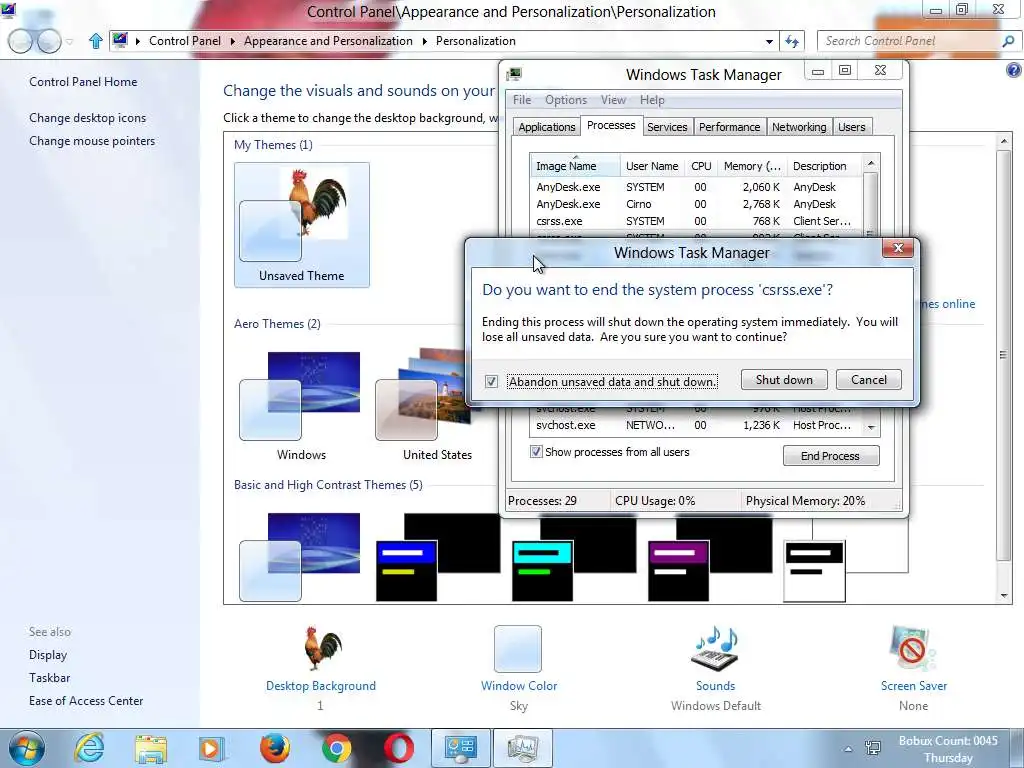The image size is (1024, 768).
Task: Toggle Abandon unsaved data checkbox
Action: tap(491, 381)
